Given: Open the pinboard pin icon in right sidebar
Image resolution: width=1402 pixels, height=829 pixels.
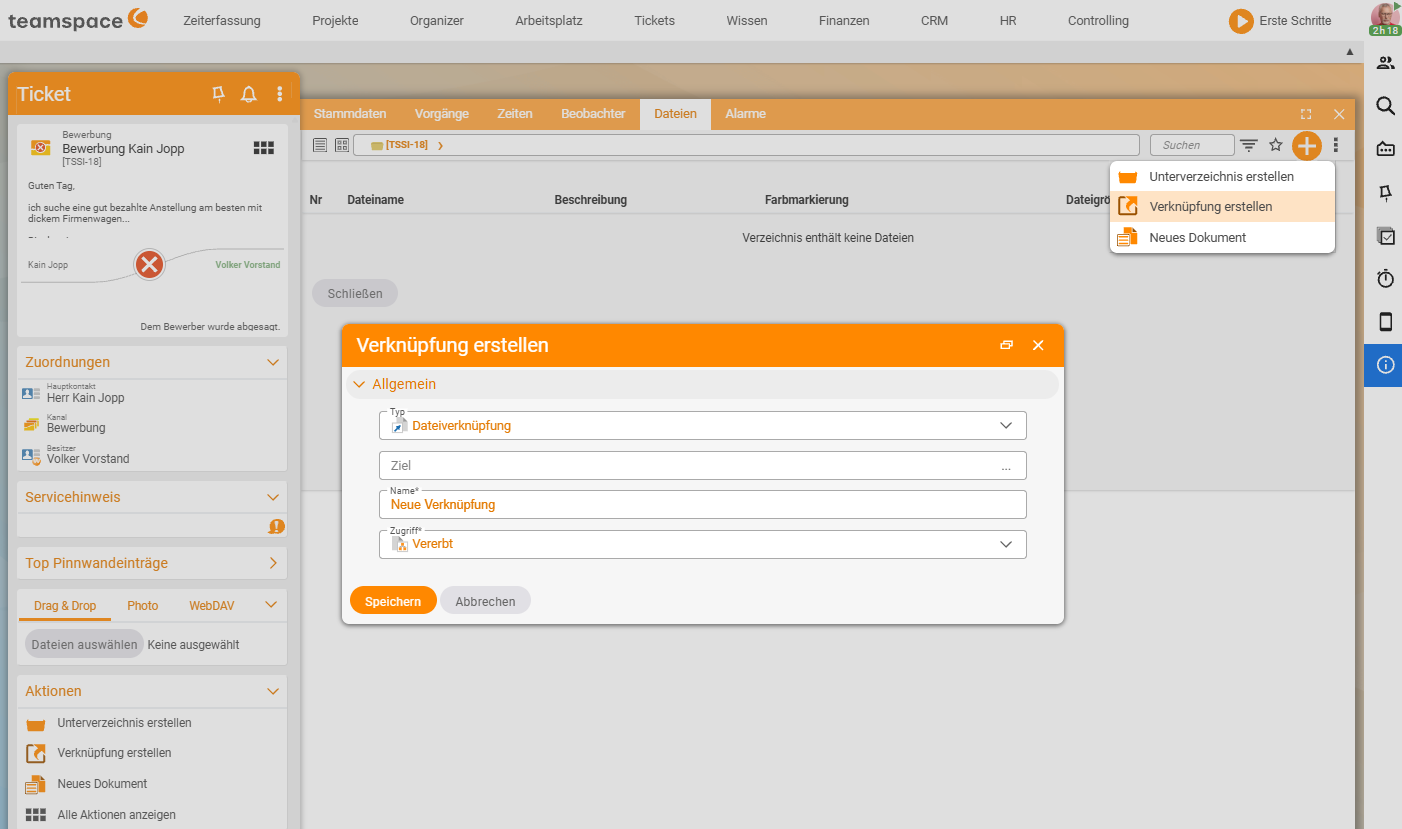Looking at the screenshot, I should (1385, 192).
